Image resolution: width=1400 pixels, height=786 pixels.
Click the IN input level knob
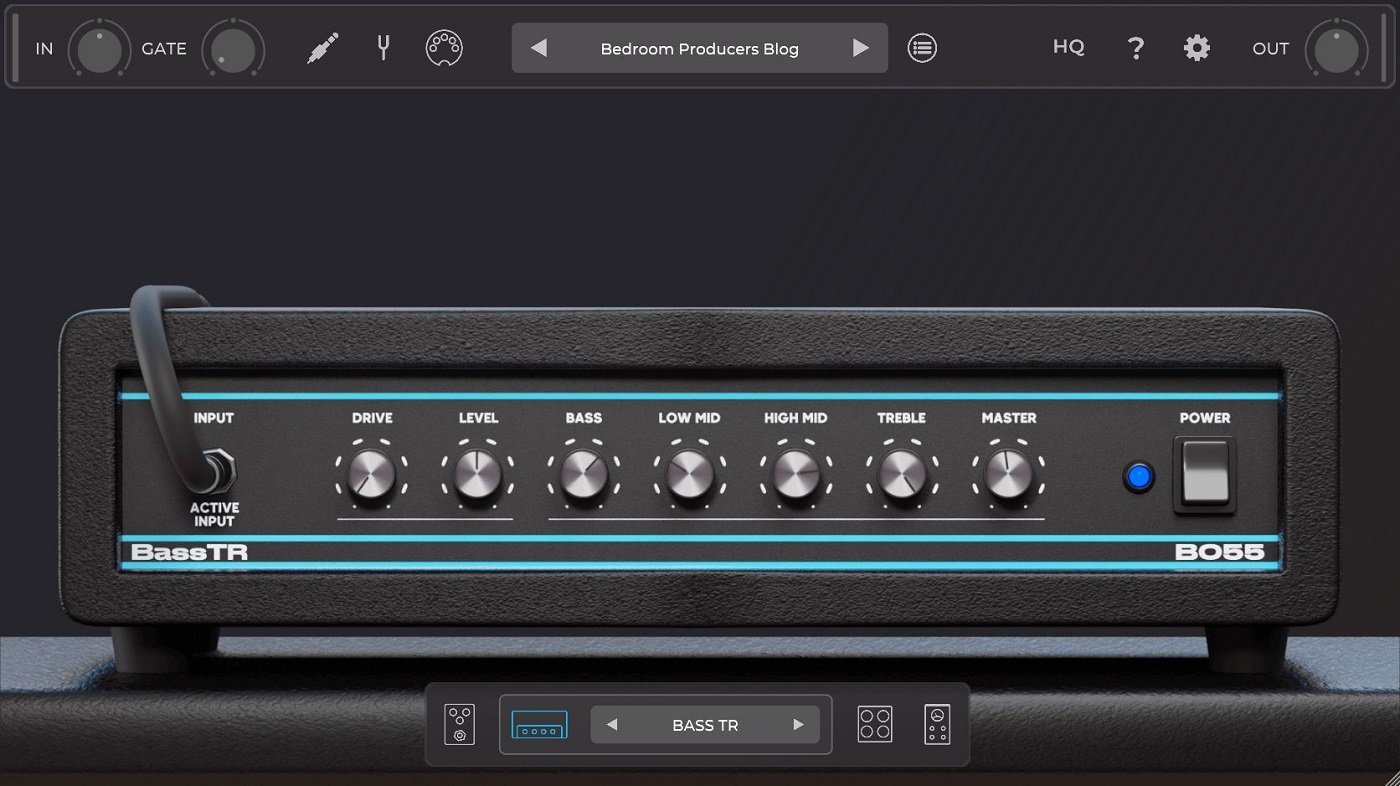coord(99,49)
